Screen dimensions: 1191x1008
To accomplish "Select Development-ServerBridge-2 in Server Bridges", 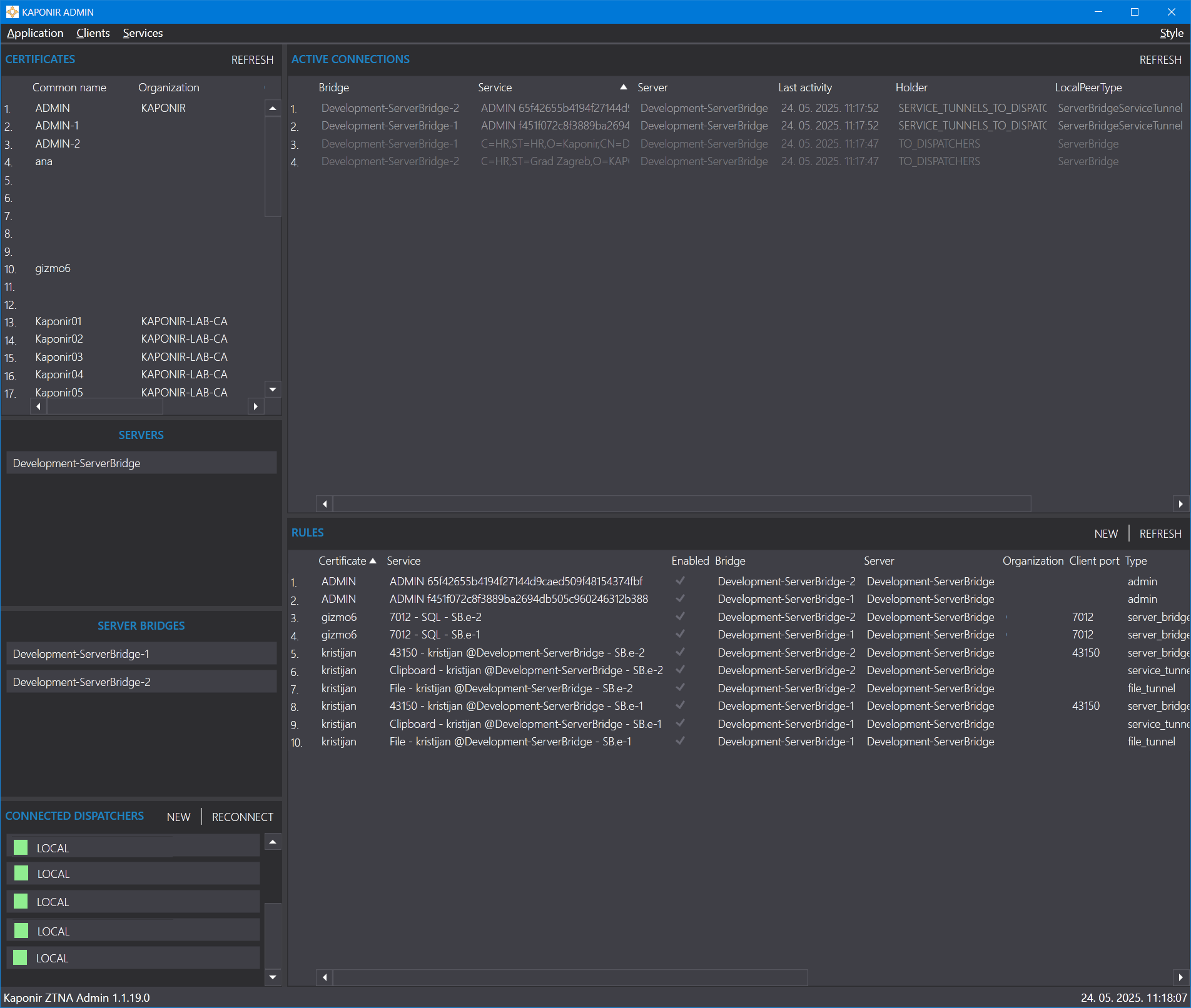I will (141, 682).
